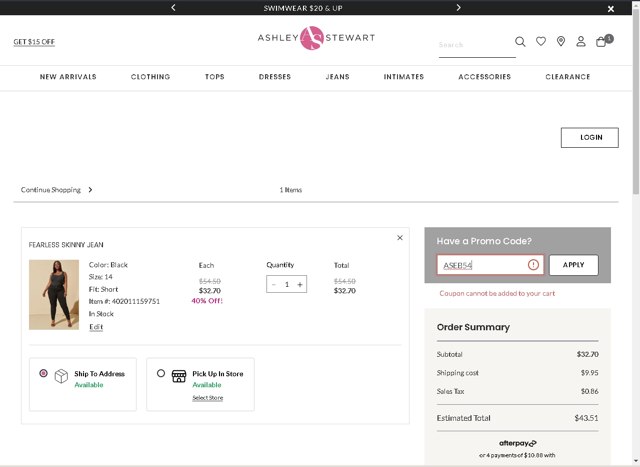The image size is (640, 467).
Task: Click 'Have a Promo Code?' heading
Action: point(484,241)
